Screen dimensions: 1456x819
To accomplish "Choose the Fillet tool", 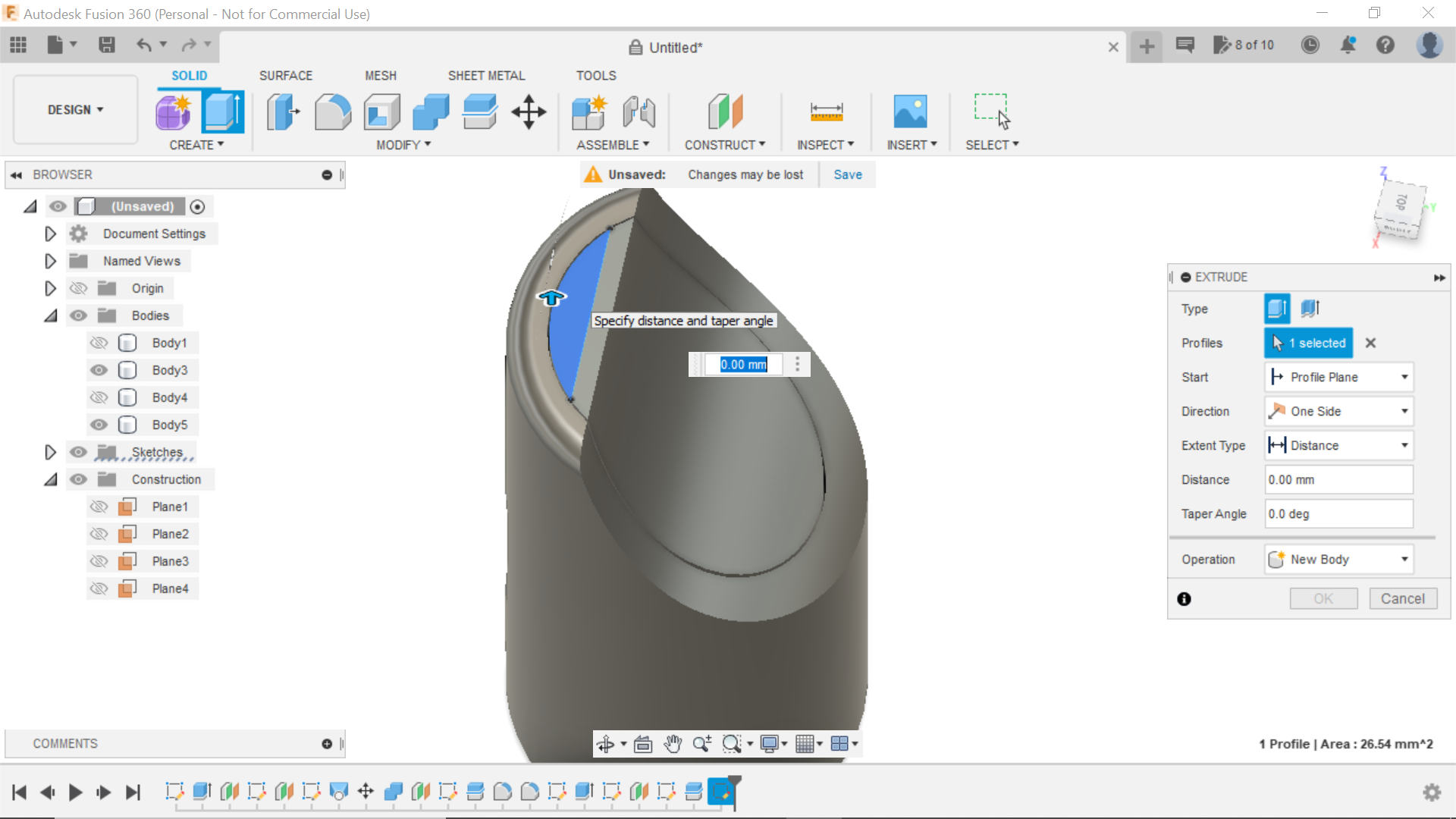I will [x=332, y=112].
